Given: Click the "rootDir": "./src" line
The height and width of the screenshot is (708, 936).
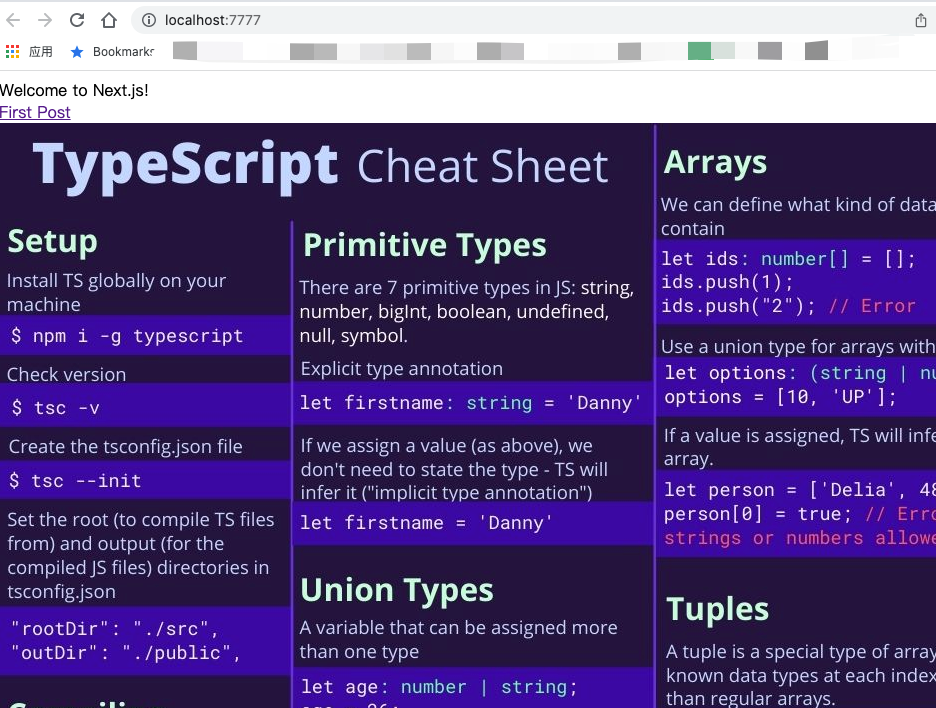Looking at the screenshot, I should coord(115,629).
